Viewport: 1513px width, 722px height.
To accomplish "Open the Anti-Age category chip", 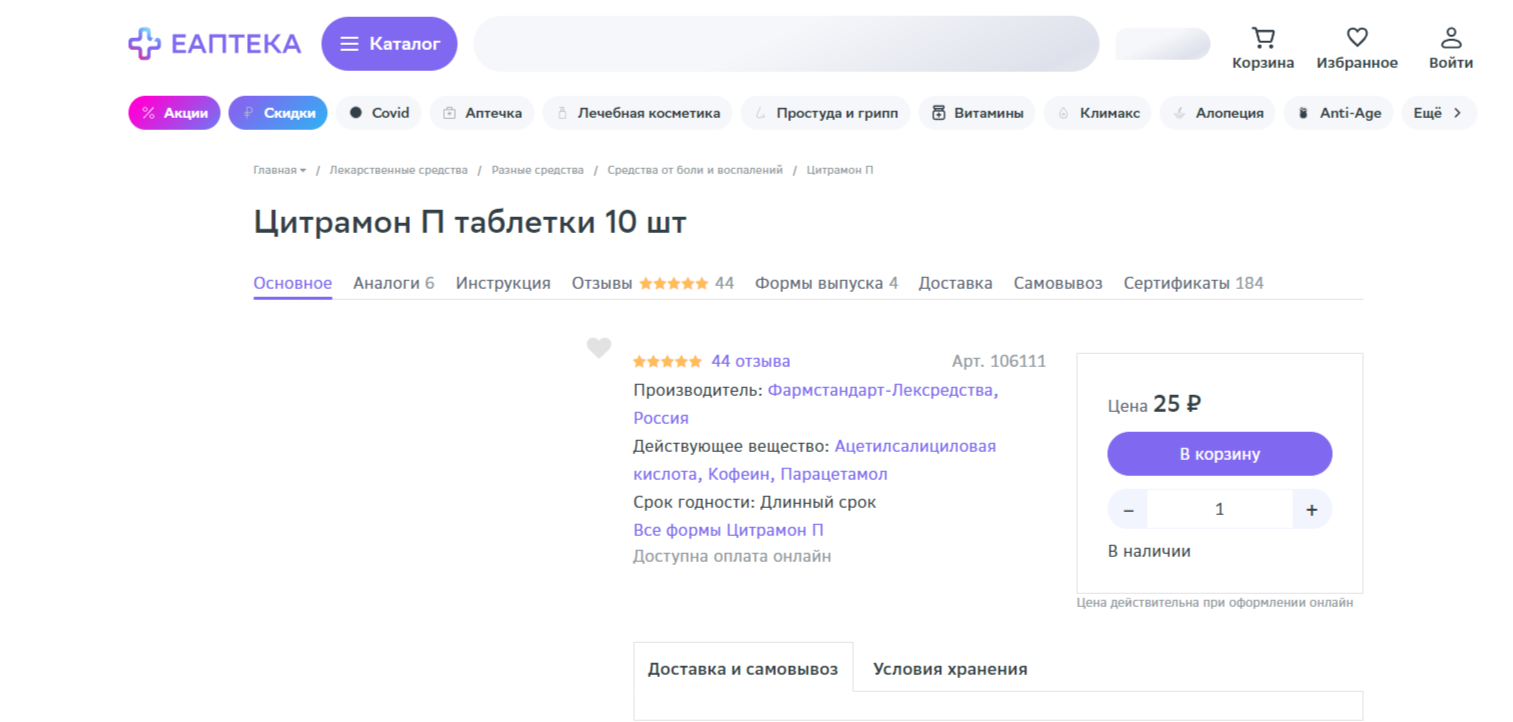I will pyautogui.click(x=1339, y=113).
